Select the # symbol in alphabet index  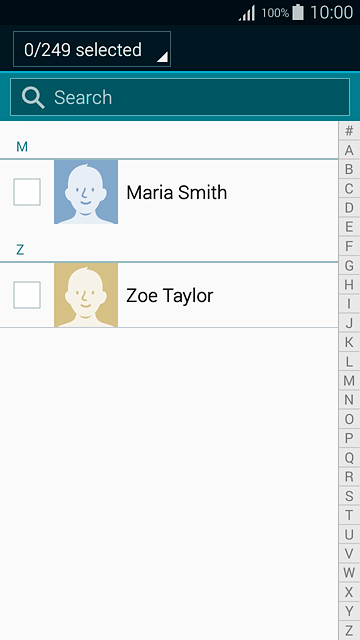click(x=349, y=131)
